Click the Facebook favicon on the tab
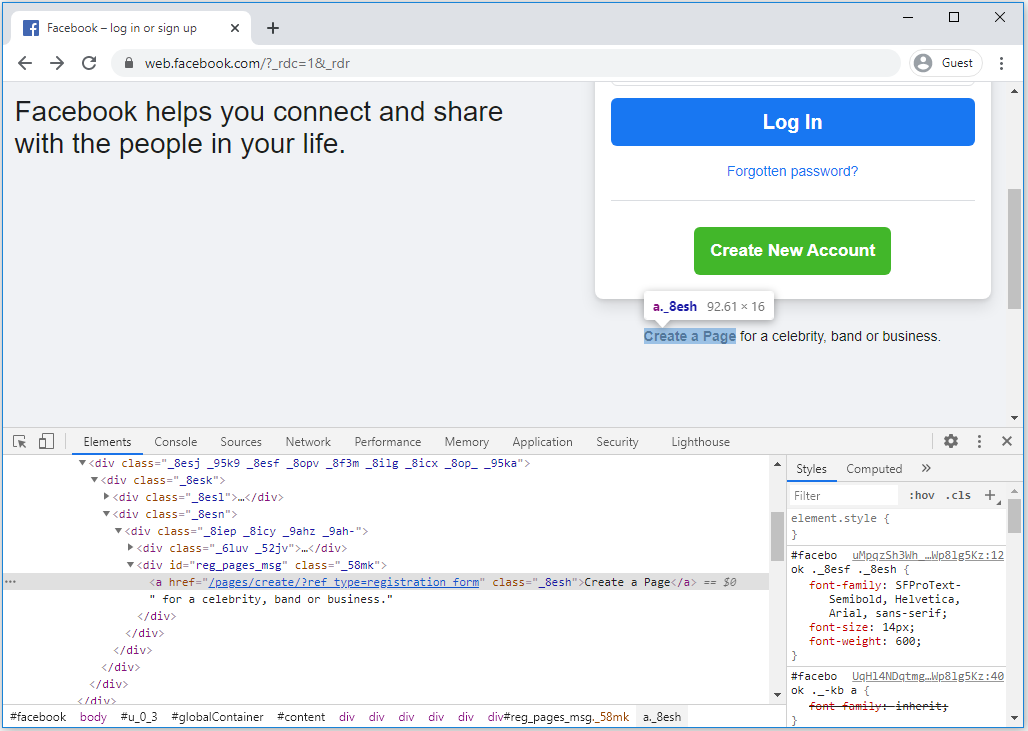The width and height of the screenshot is (1028, 731). click(x=31, y=28)
